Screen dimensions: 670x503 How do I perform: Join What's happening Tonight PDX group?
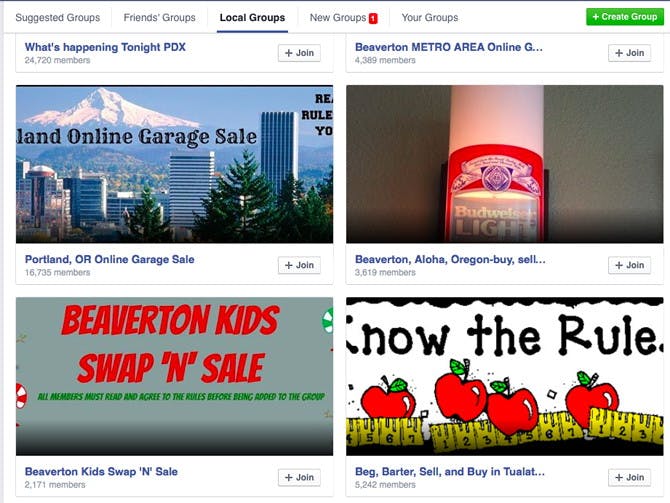(299, 53)
